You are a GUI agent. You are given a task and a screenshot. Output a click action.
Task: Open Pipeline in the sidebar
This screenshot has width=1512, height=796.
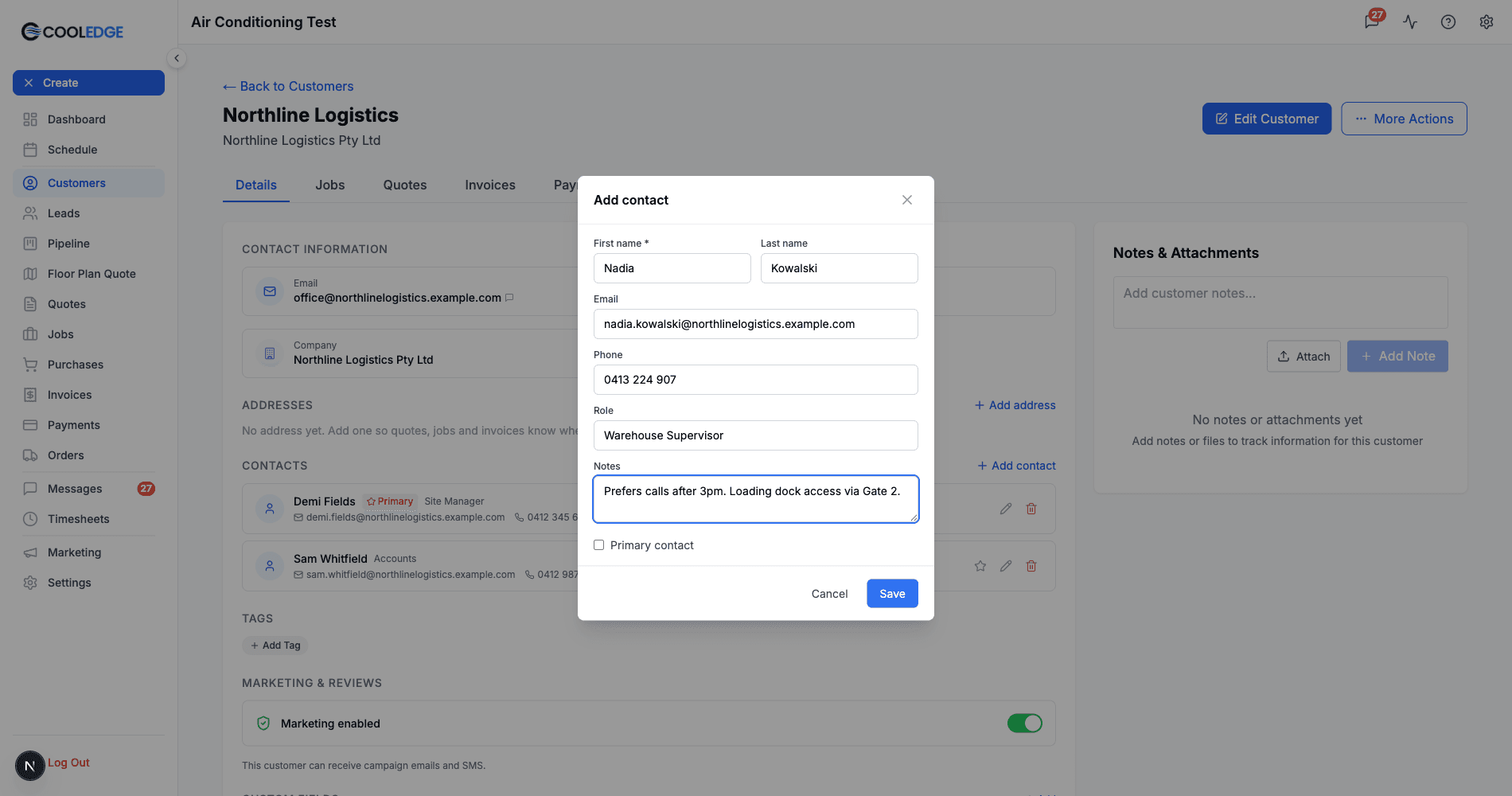(x=88, y=244)
